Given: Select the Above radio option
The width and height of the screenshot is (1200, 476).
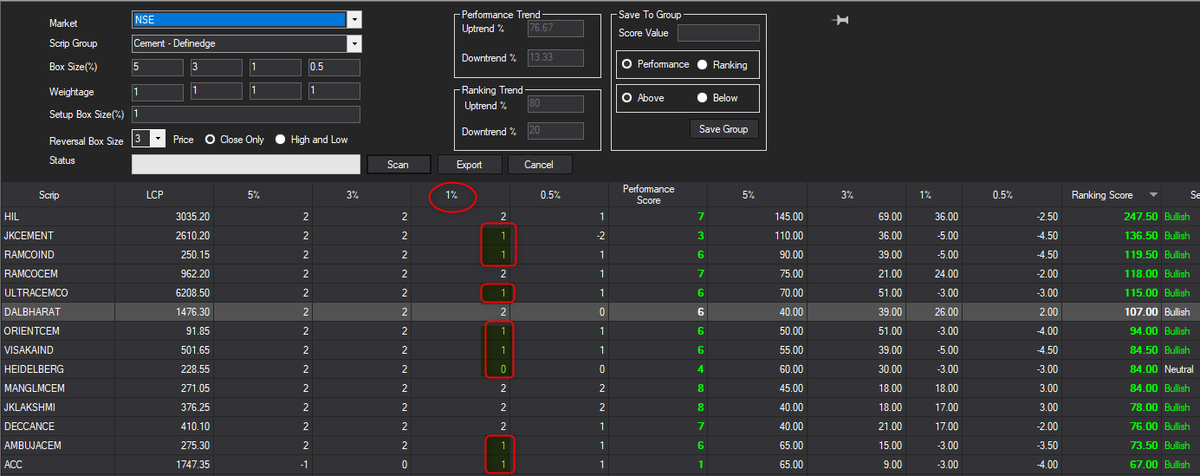Looking at the screenshot, I should click(627, 98).
